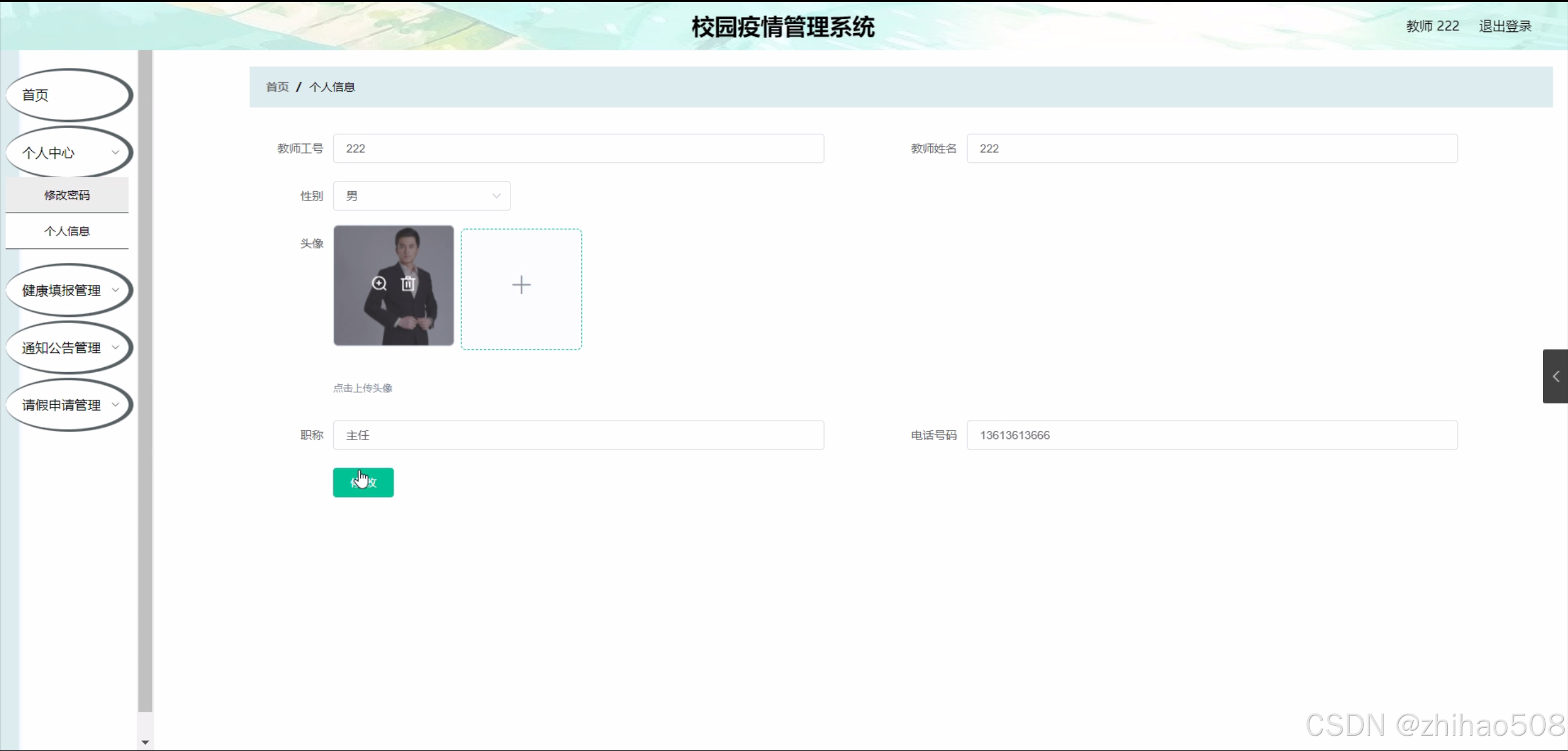Viewport: 1568px width, 751px height.
Task: Delete avatar using the trash icon
Action: (408, 283)
